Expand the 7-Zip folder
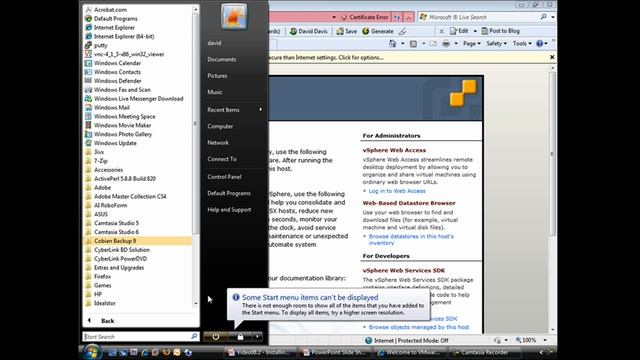 [100, 161]
